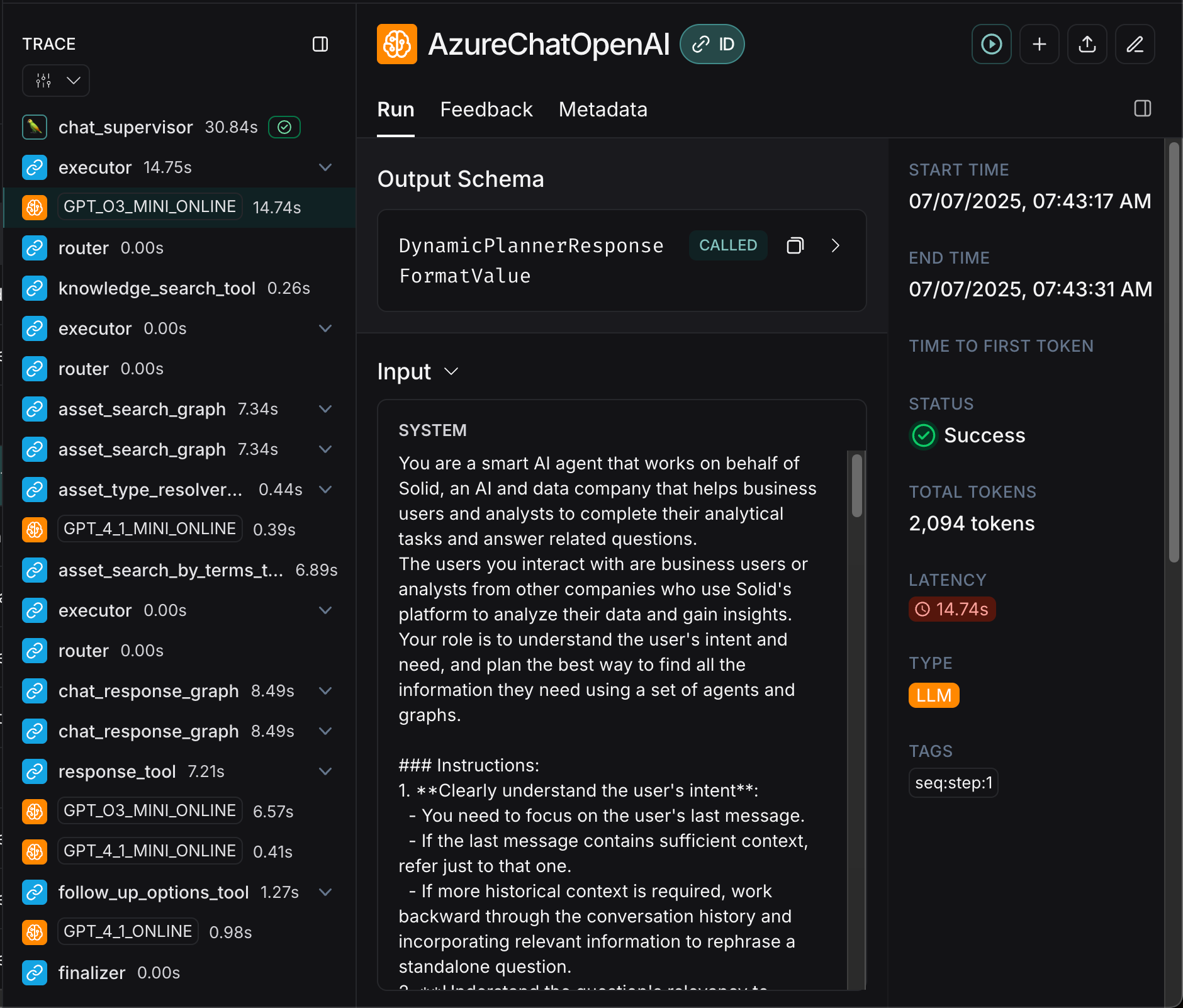Switch to the Run tab
This screenshot has width=1183, height=1008.
point(396,109)
